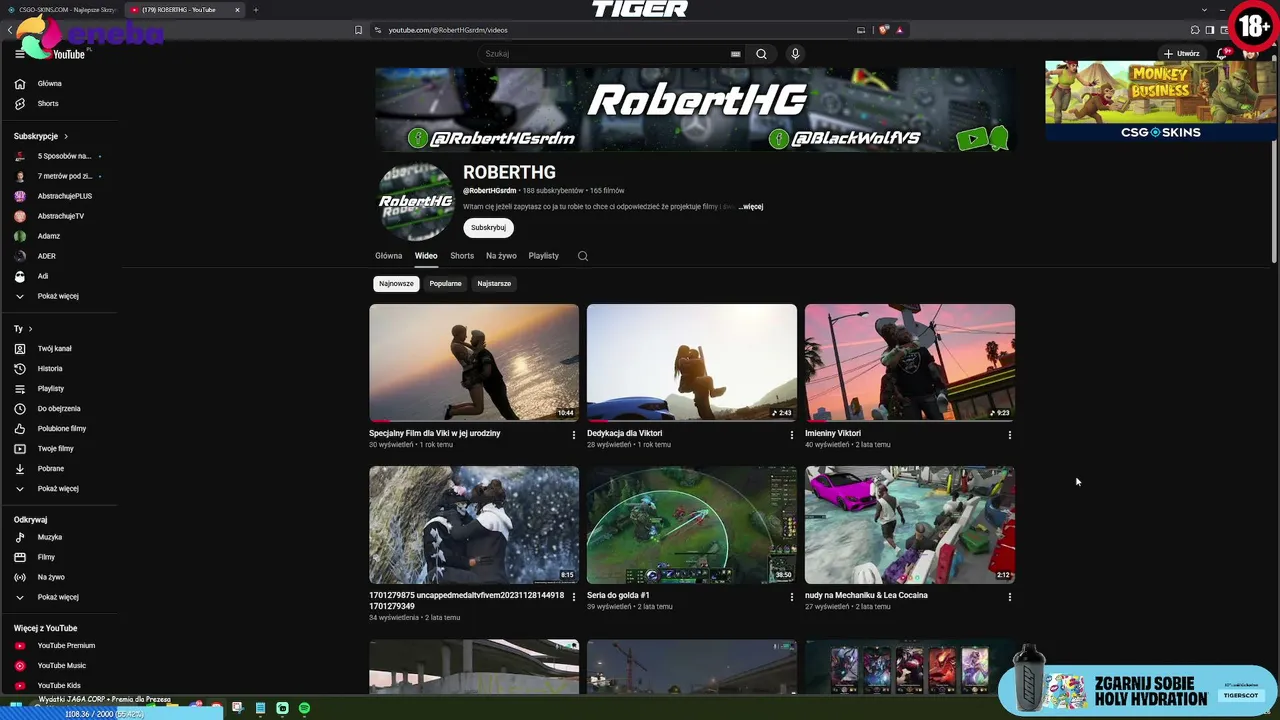Open the Ty section header
The height and width of the screenshot is (720, 1280).
(x=23, y=329)
